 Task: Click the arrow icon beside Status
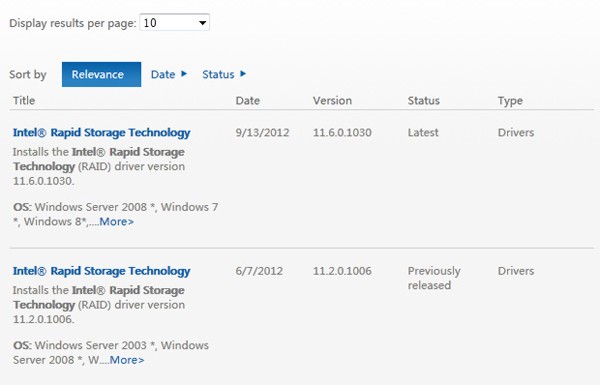pos(243,73)
